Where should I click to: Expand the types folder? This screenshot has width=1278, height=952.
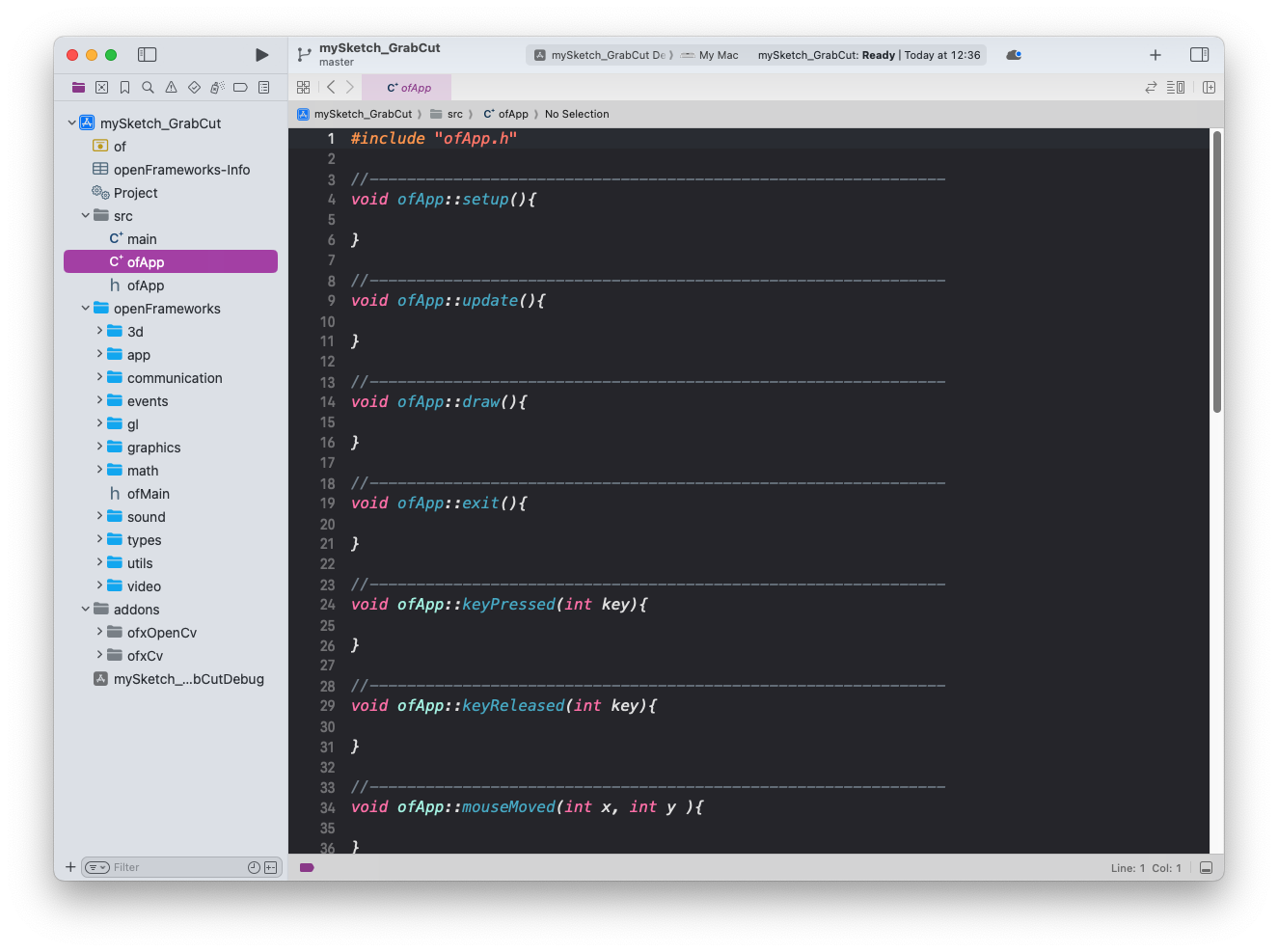(x=99, y=539)
